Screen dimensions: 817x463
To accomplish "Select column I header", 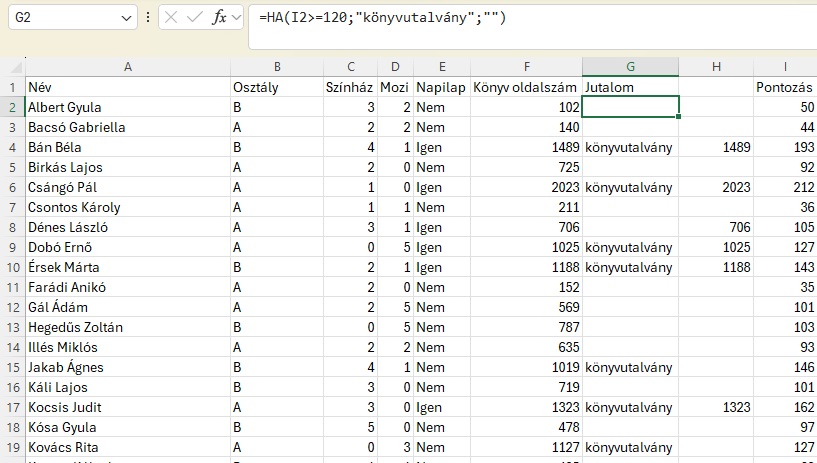I will tap(785, 67).
